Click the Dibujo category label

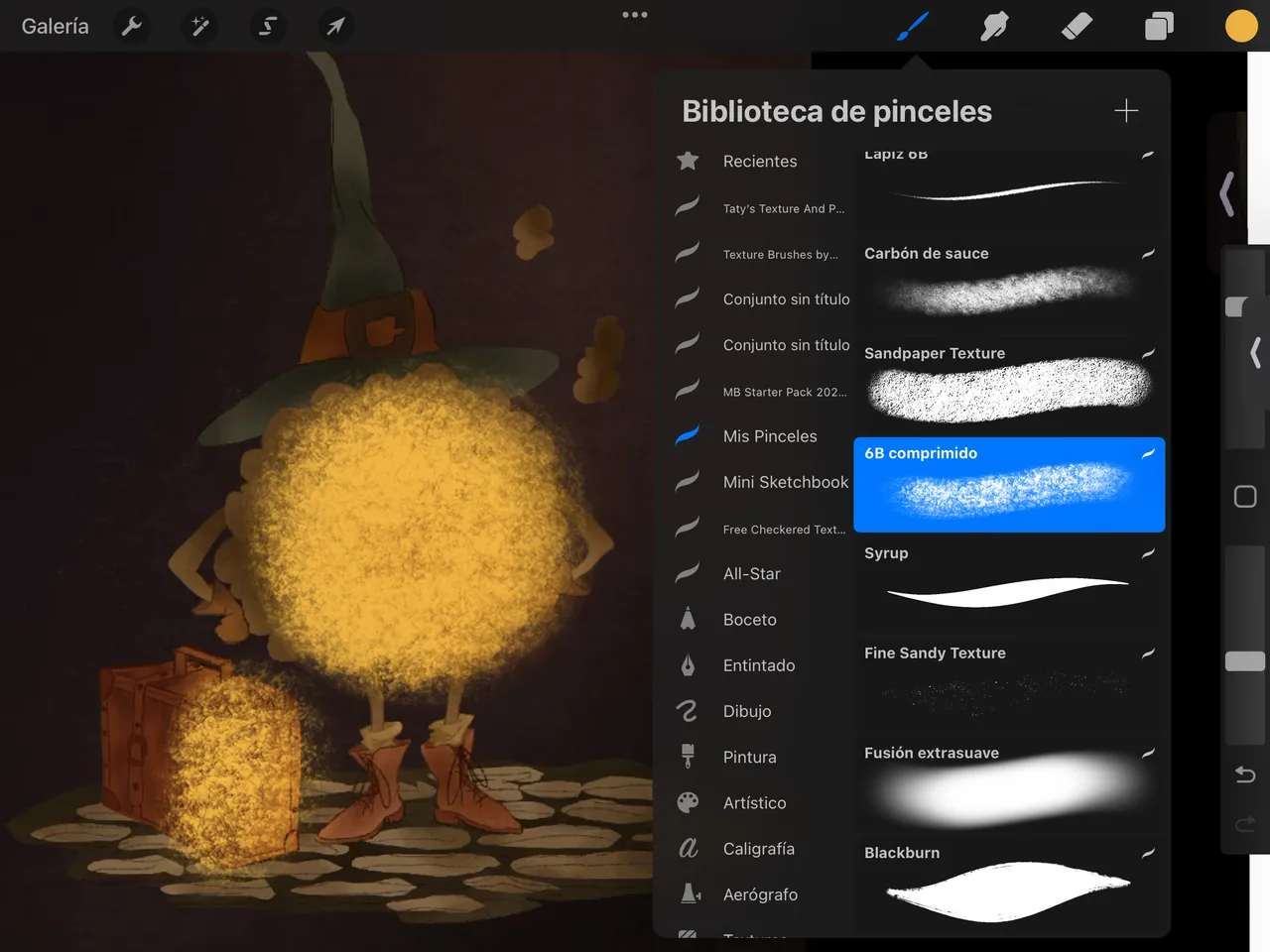[x=747, y=711]
